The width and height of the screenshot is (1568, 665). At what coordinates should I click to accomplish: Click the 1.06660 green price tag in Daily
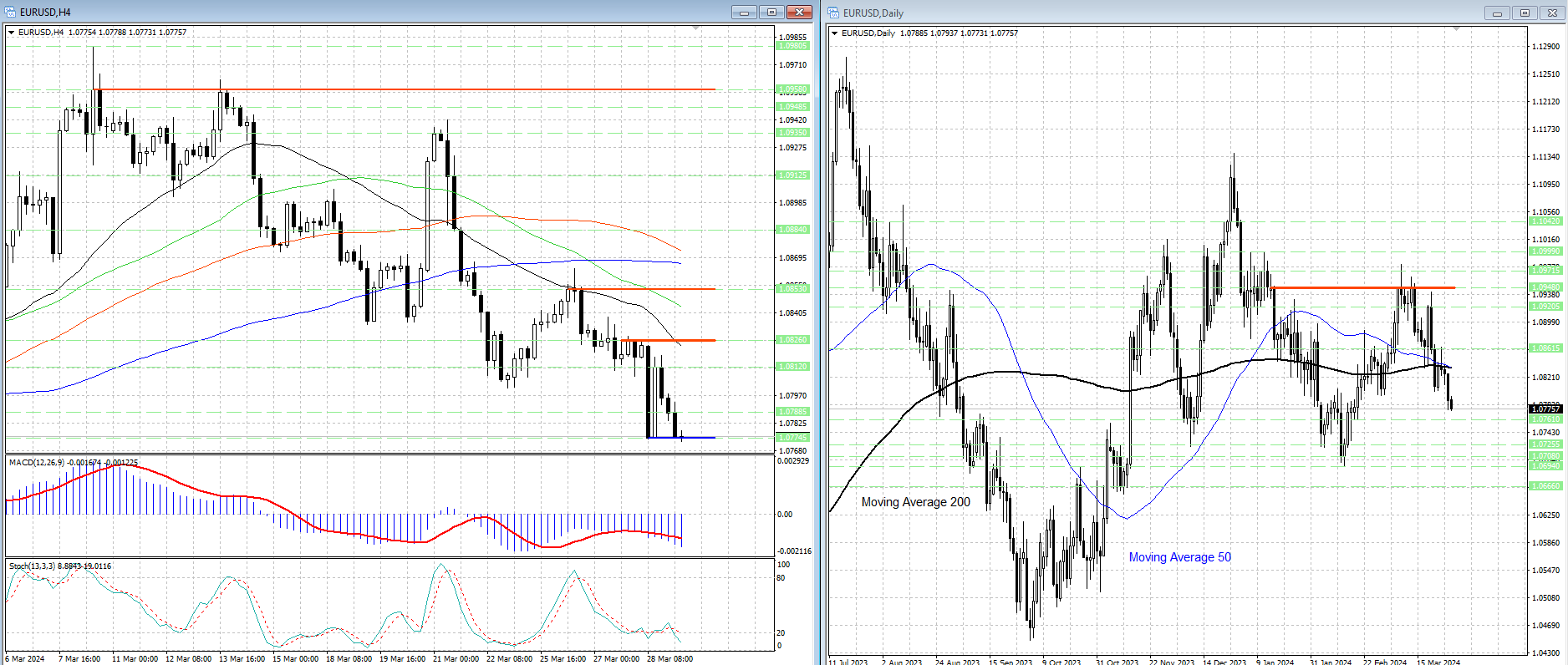point(1545,486)
